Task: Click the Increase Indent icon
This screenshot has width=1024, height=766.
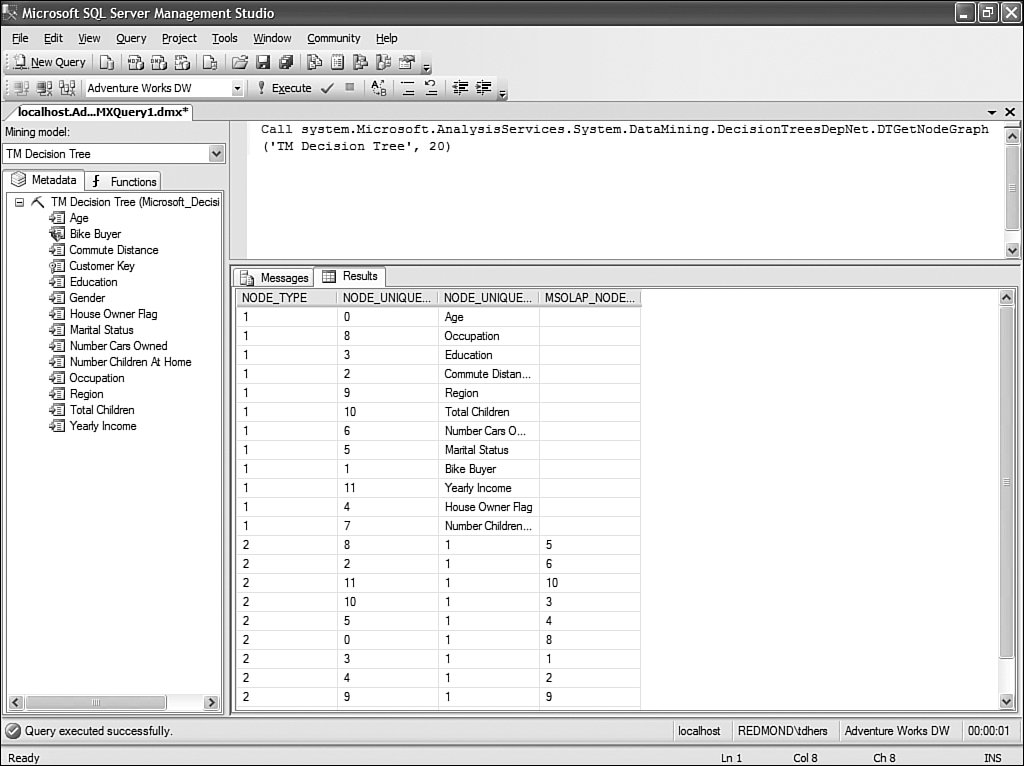Action: (484, 88)
